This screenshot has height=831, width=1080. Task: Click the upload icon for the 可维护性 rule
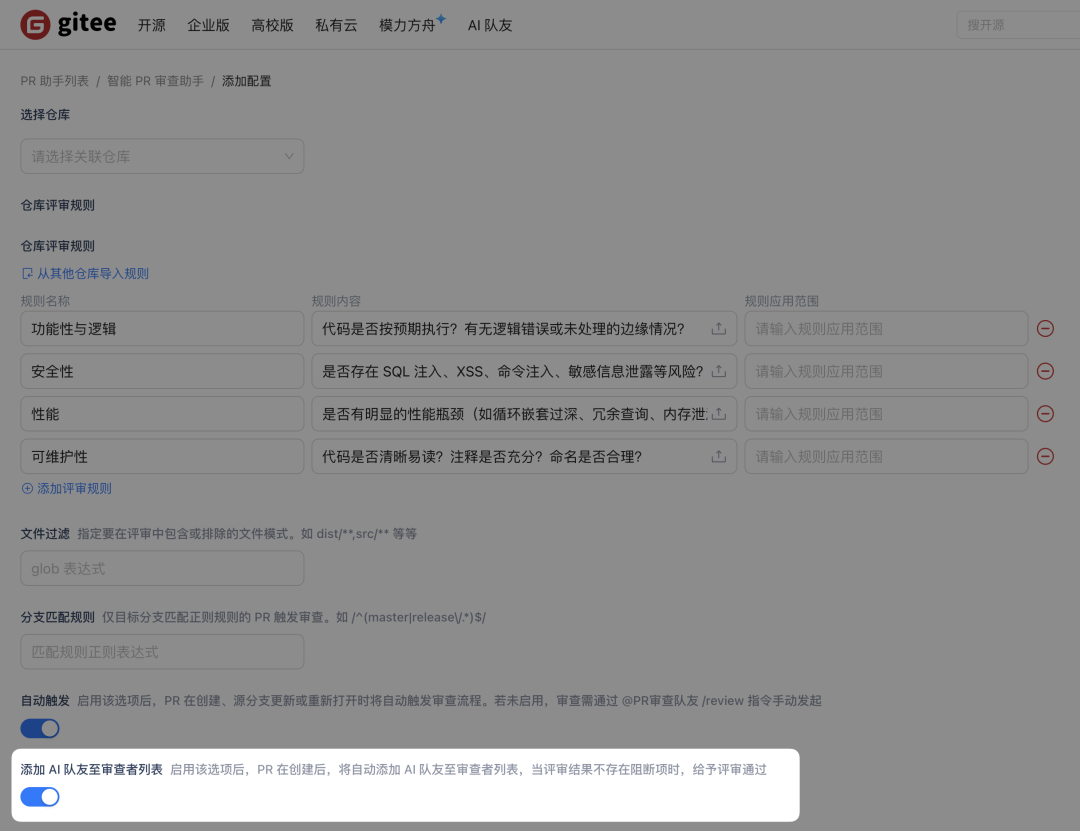click(x=719, y=457)
